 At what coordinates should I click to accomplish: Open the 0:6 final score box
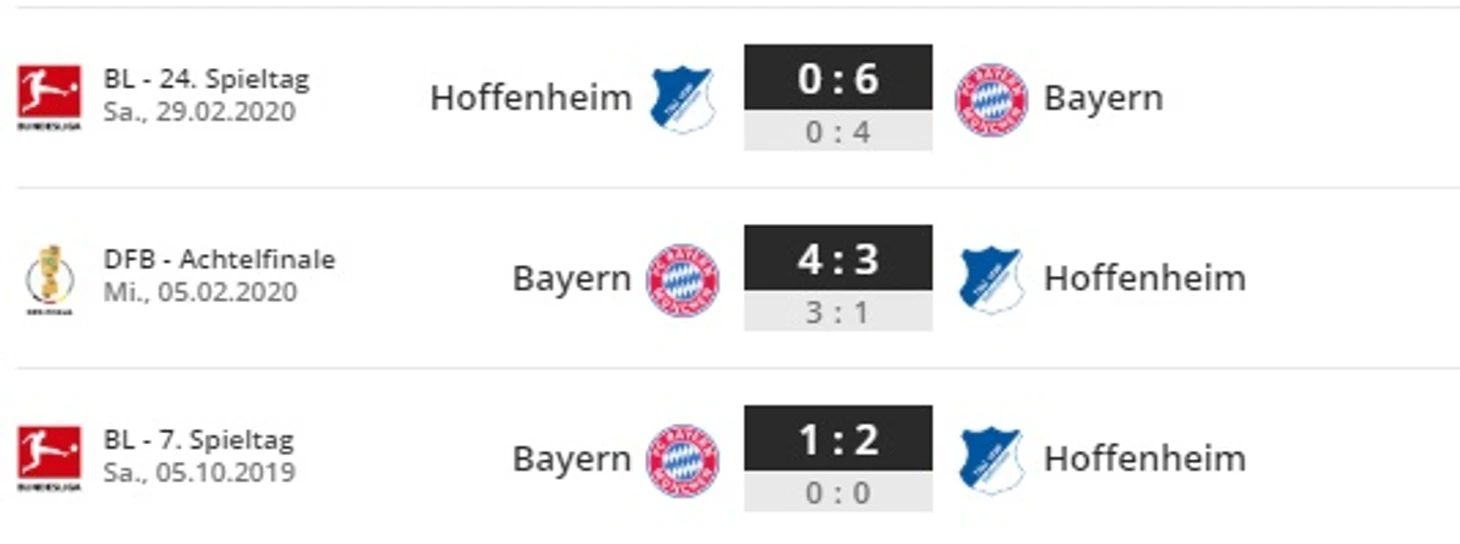coord(838,77)
